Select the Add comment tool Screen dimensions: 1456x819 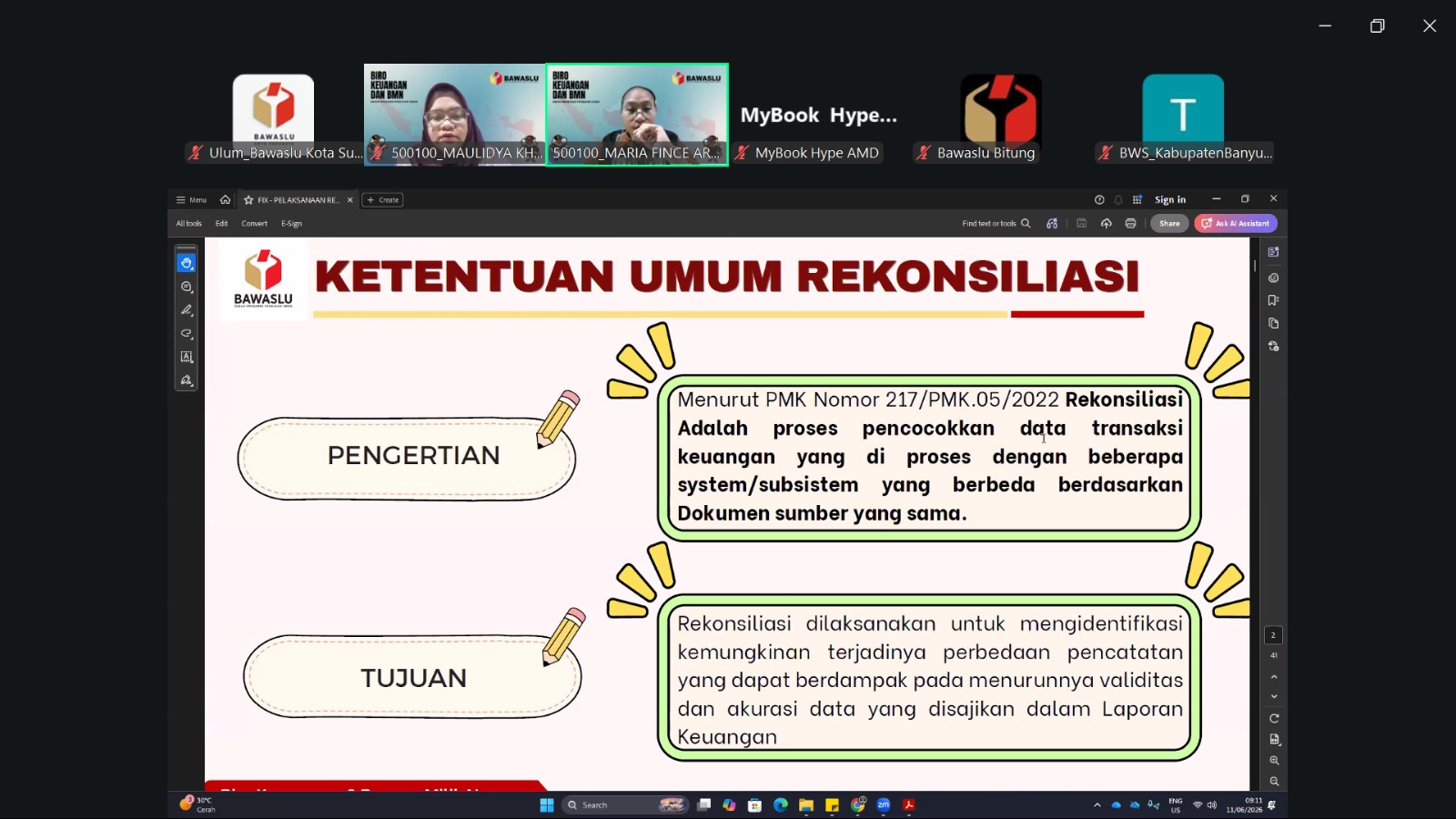[187, 287]
